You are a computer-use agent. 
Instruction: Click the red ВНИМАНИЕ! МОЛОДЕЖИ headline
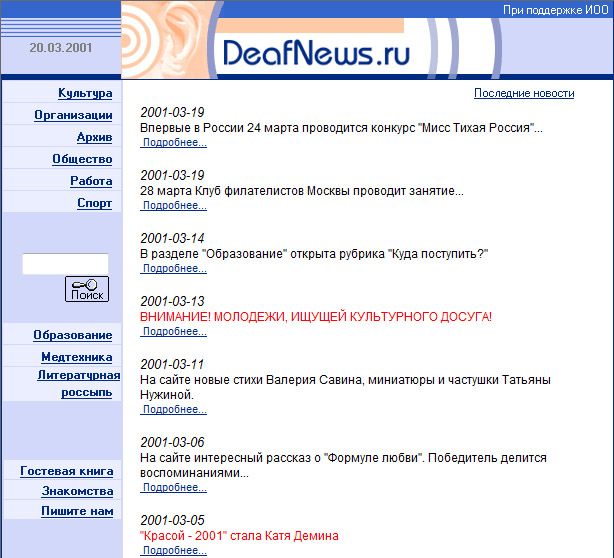(x=316, y=316)
